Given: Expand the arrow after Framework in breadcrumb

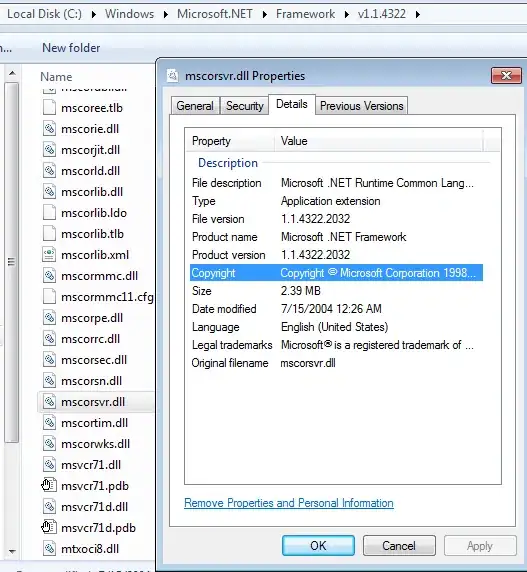Looking at the screenshot, I should [x=346, y=15].
